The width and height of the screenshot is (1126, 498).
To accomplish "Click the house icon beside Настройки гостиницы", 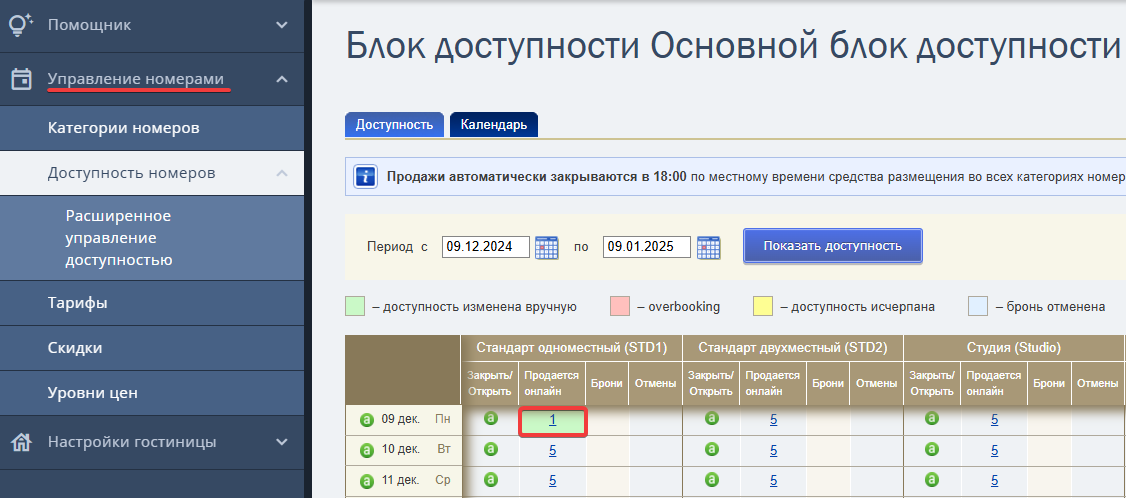I will point(22,442).
